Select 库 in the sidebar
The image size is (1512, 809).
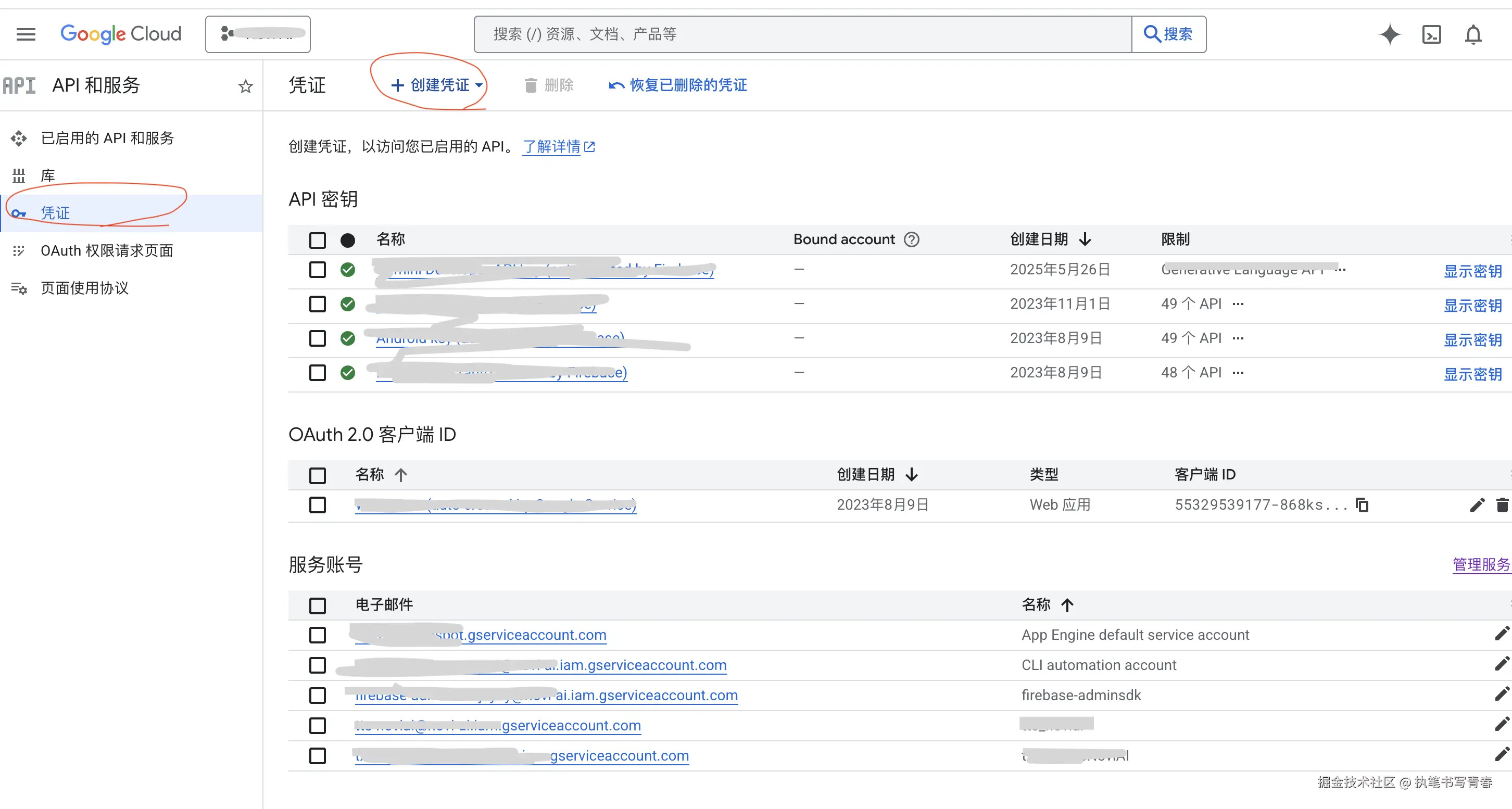47,175
